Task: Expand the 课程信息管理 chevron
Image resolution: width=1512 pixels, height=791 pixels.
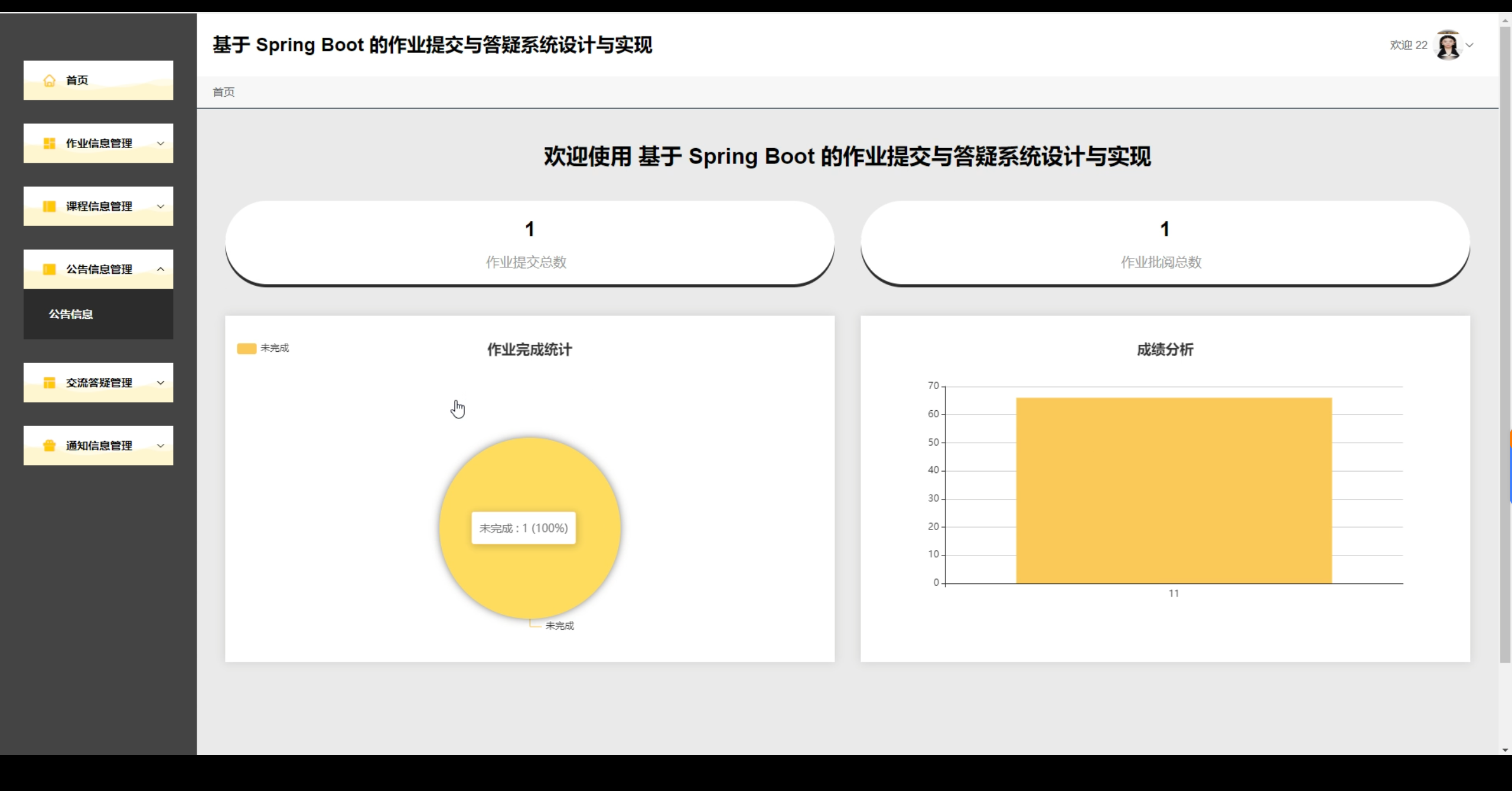Action: [x=161, y=206]
